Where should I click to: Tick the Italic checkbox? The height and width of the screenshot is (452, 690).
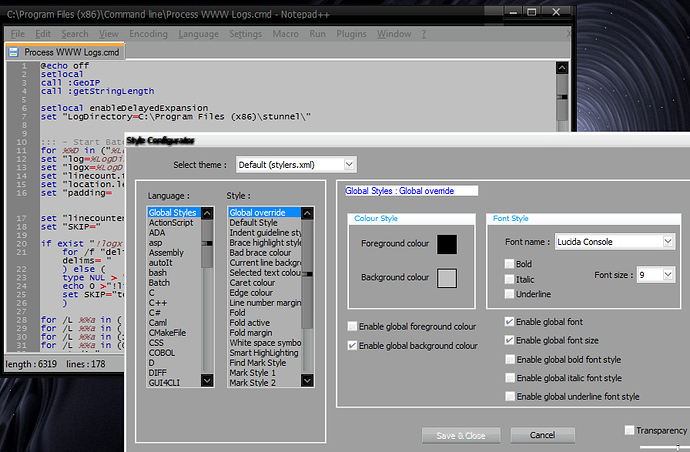[509, 279]
